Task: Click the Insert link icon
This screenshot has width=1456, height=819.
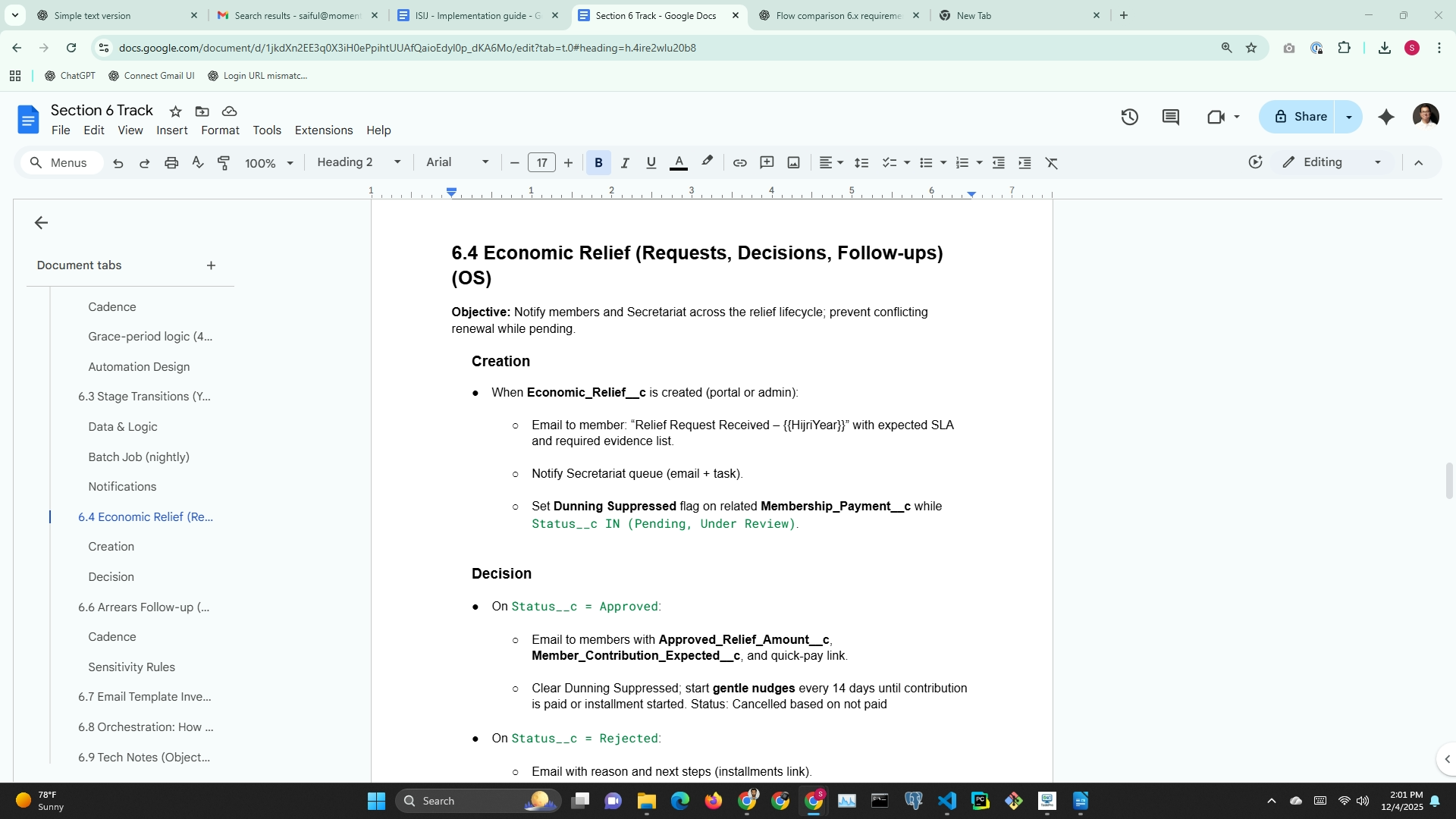Action: (739, 163)
